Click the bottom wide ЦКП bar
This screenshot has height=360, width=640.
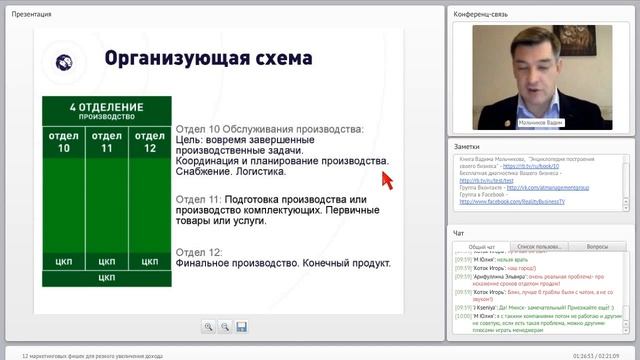point(107,278)
